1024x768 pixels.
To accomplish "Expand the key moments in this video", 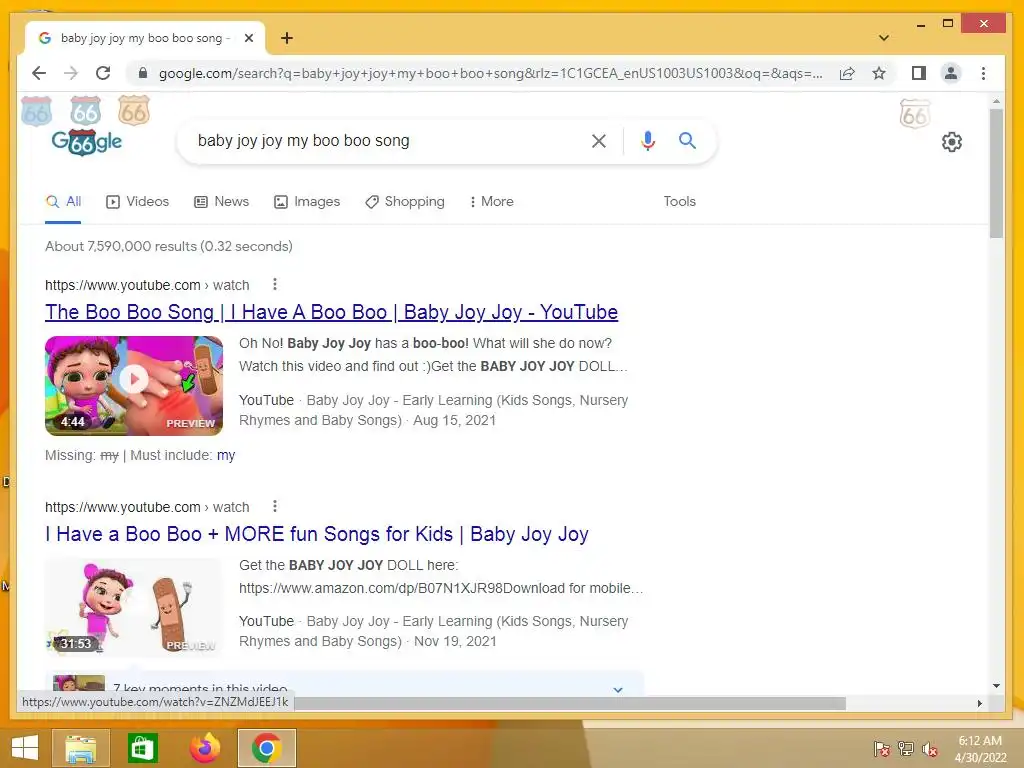I will [x=618, y=689].
